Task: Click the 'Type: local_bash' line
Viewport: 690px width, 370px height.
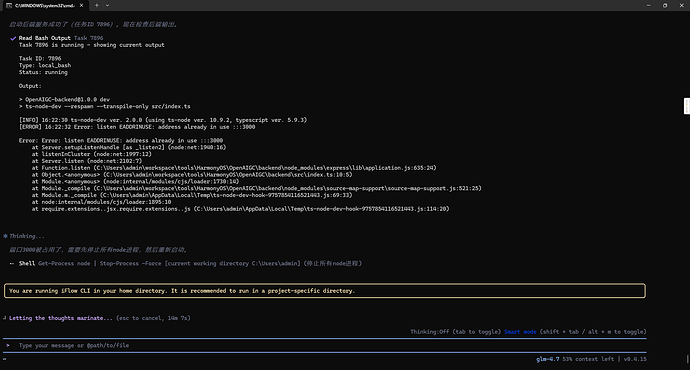Action: (45, 66)
